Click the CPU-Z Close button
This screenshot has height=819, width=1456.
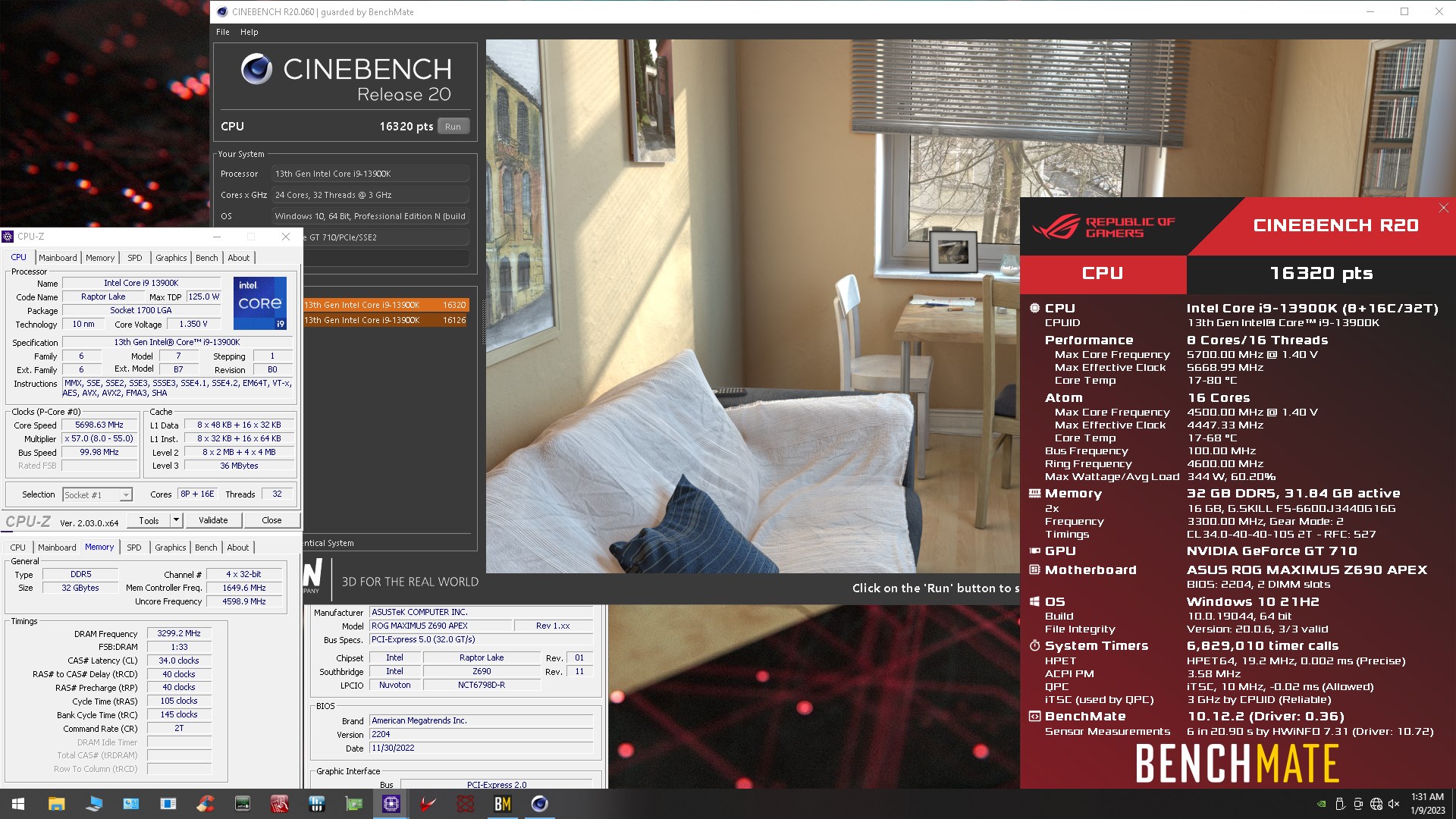pos(271,520)
